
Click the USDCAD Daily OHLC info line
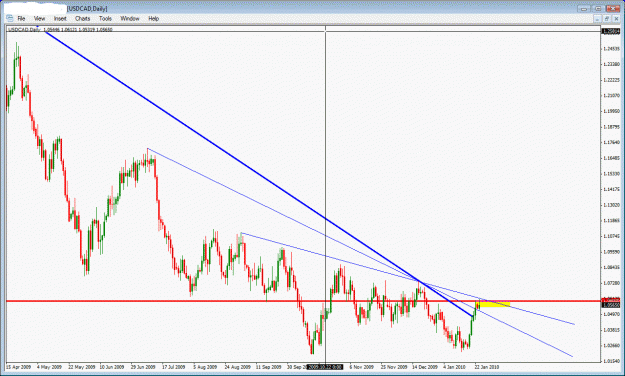tap(60, 30)
